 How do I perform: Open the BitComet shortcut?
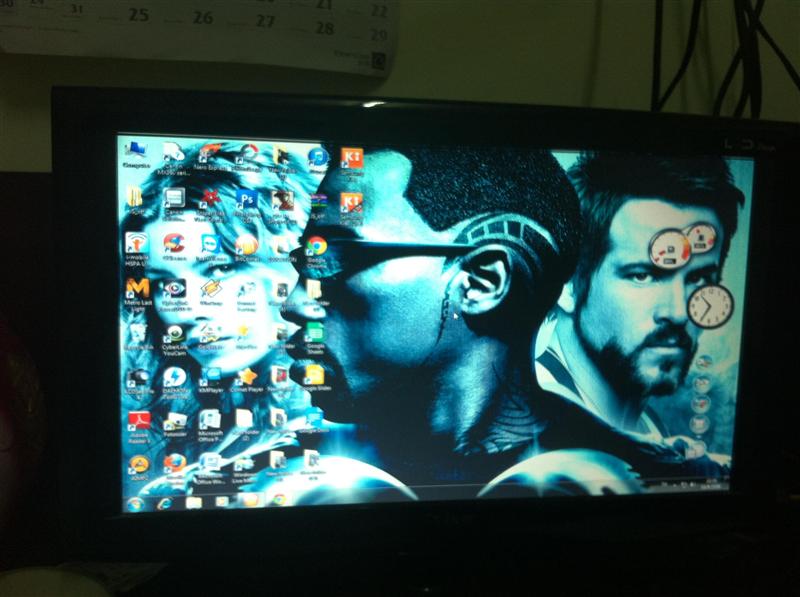[246, 248]
